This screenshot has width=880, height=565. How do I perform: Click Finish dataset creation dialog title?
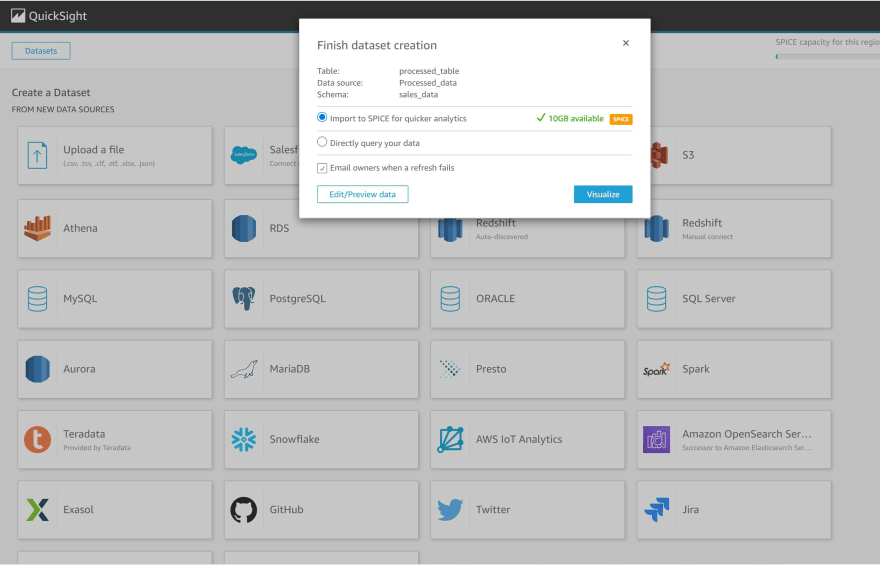pos(377,45)
